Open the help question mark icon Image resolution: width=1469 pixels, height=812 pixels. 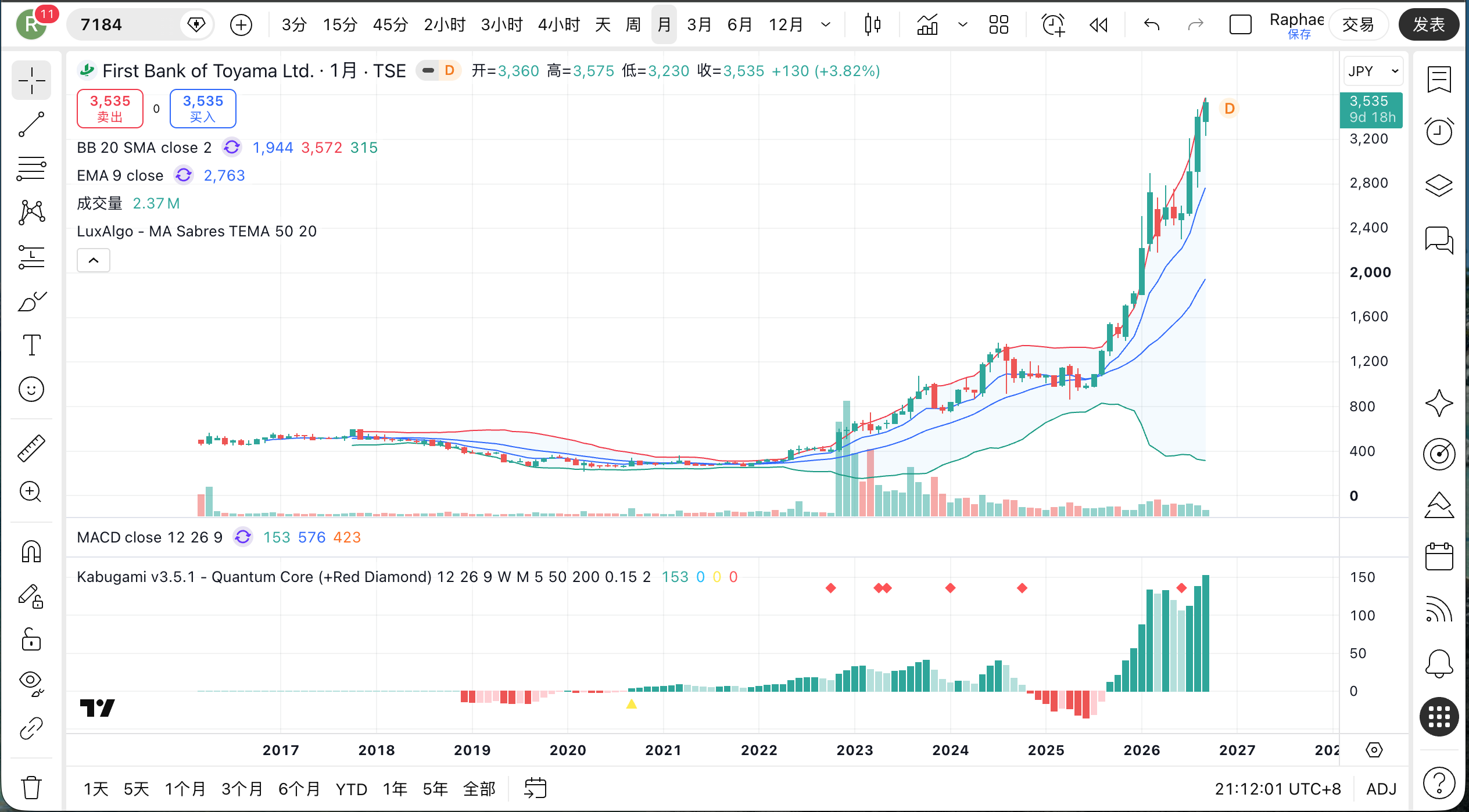[x=1439, y=783]
